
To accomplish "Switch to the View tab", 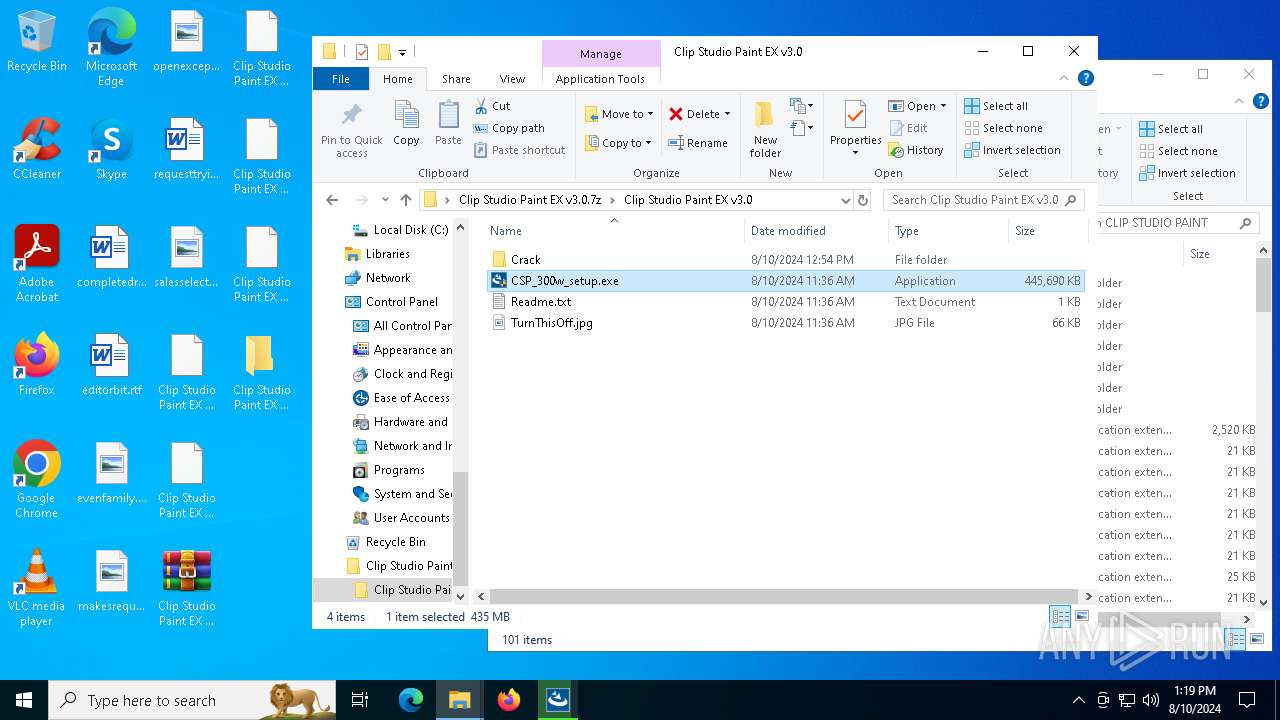I will click(x=512, y=79).
